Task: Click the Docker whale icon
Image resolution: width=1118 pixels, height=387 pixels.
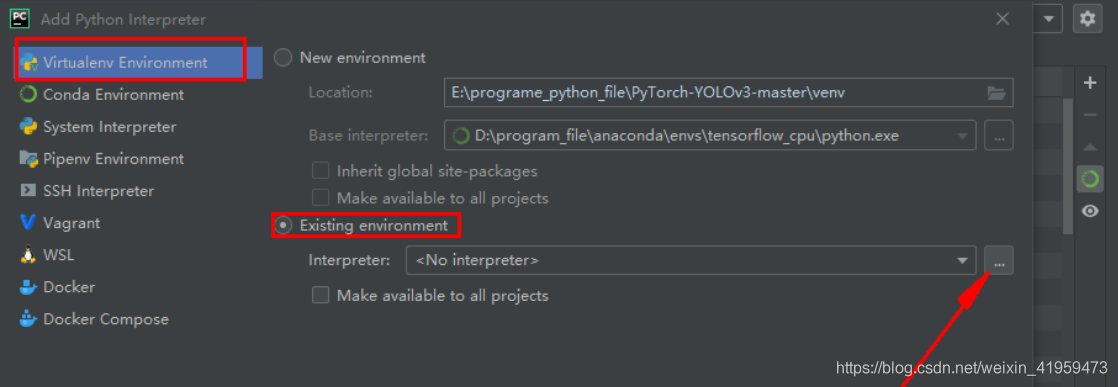Action: (29, 287)
